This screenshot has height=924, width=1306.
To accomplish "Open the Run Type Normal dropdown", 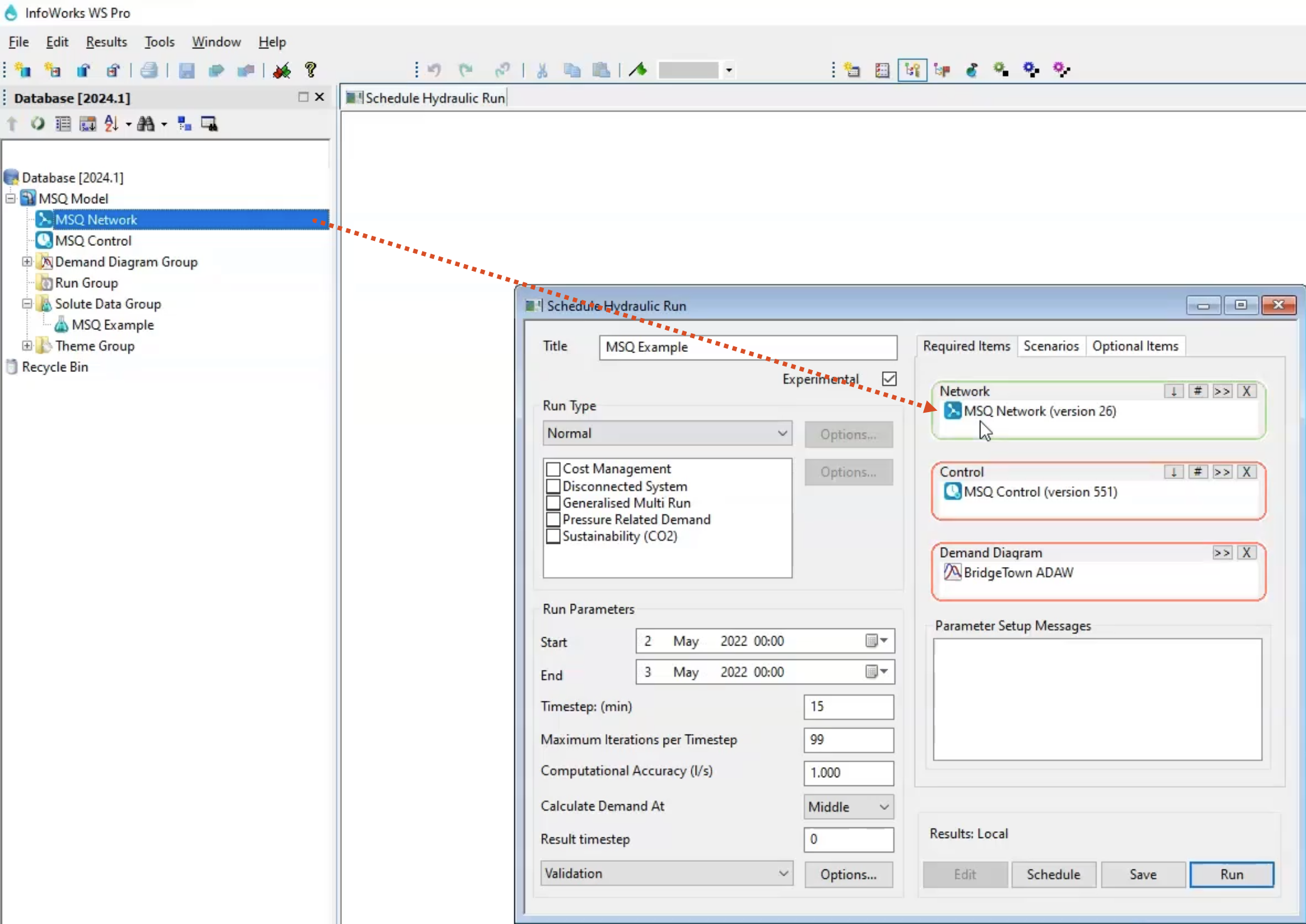I will (x=667, y=433).
